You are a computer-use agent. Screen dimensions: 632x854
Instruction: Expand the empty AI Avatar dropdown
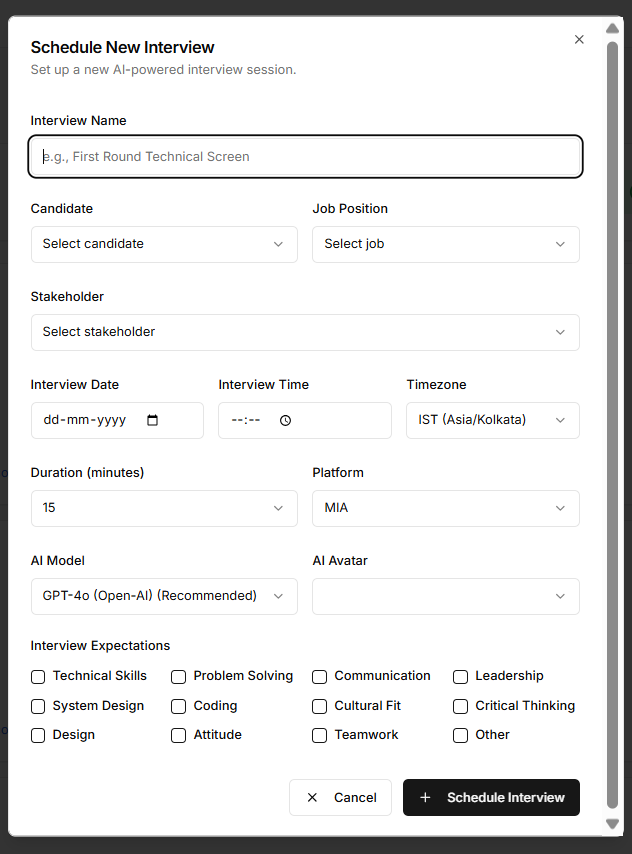pos(445,596)
